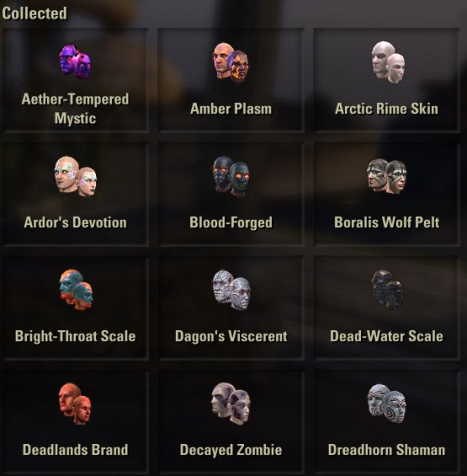The height and width of the screenshot is (476, 467).
Task: Click the Arctic Rime Skin label
Action: click(386, 109)
